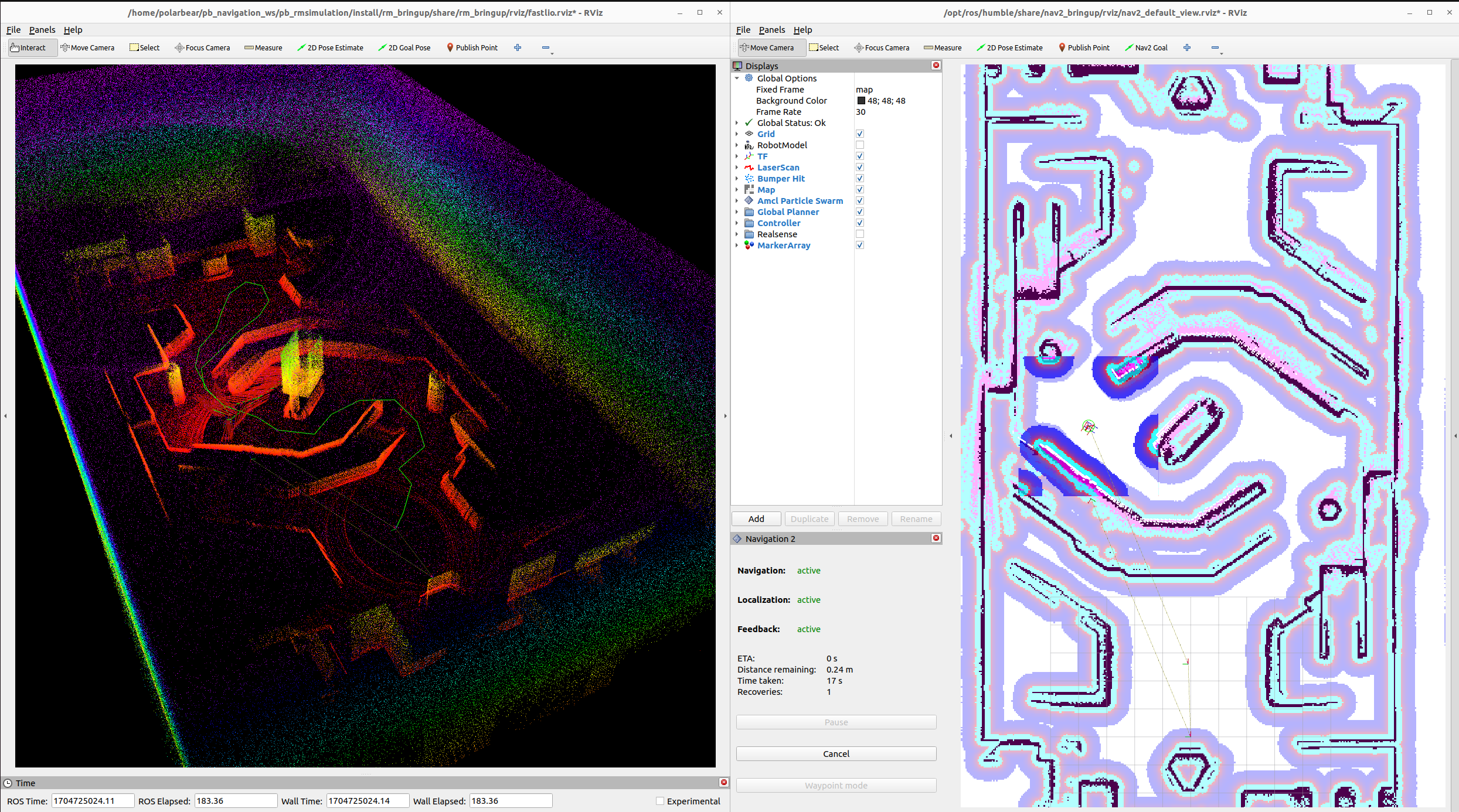
Task: Click the Waypoint mode button
Action: click(x=837, y=784)
